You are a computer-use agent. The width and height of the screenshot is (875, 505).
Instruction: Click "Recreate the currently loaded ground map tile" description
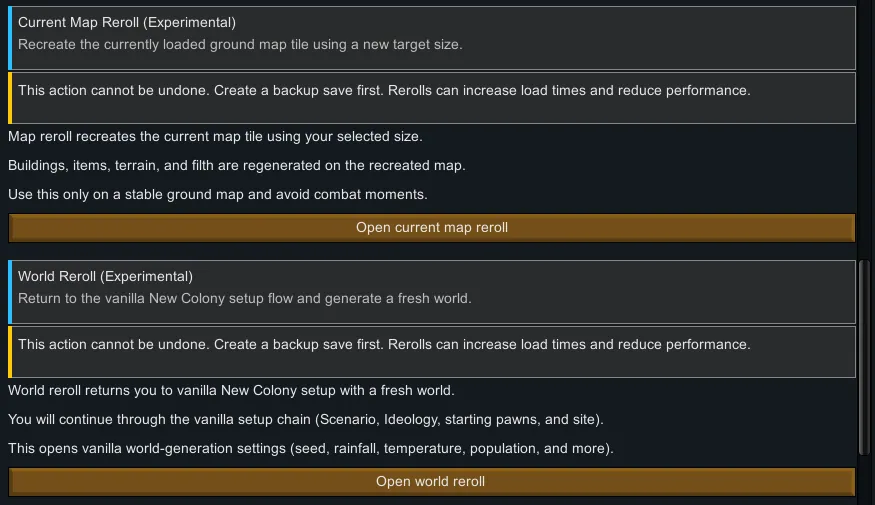pyautogui.click(x=240, y=44)
